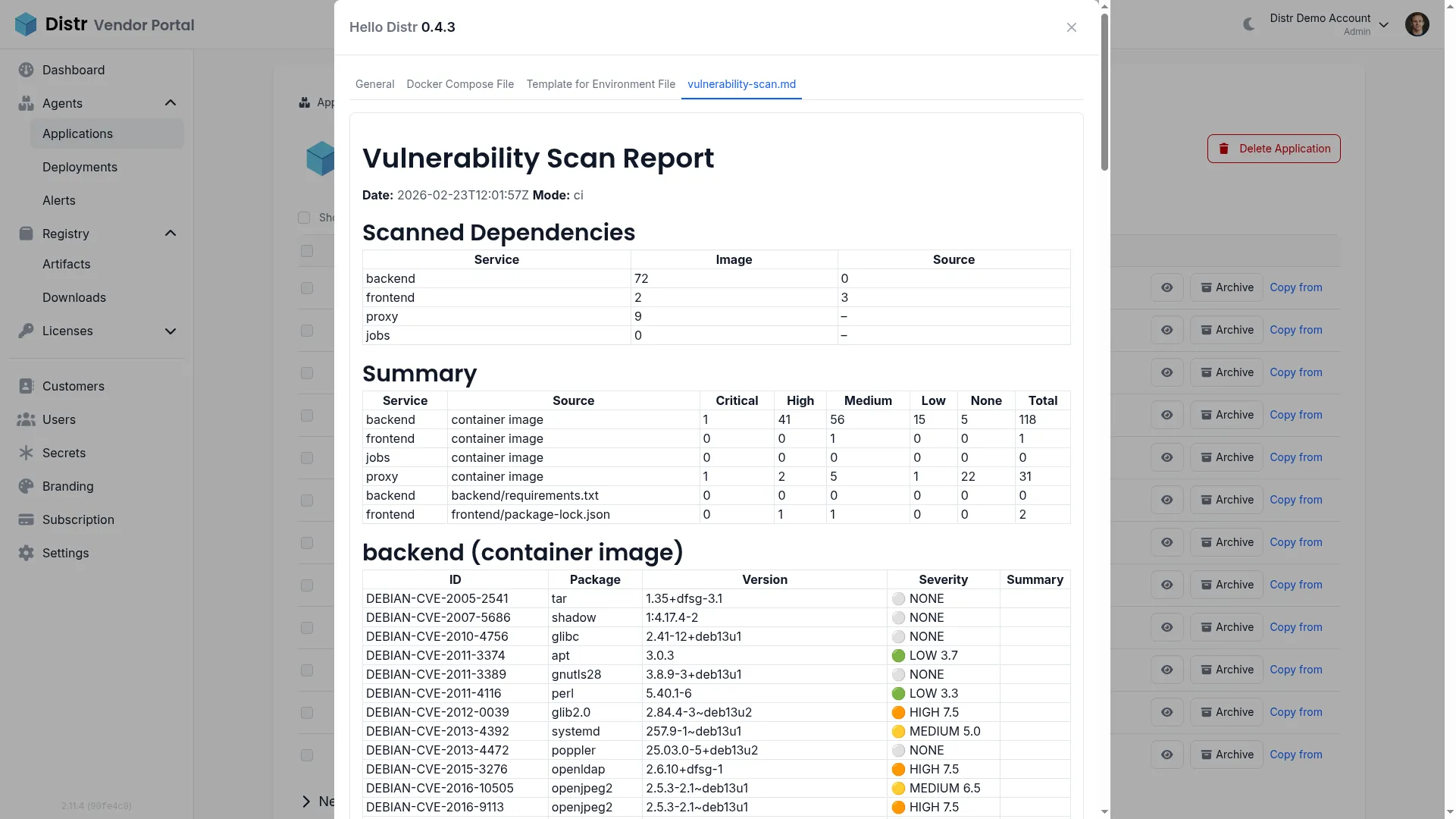Click the Customers icon in the sidebar
Viewport: 1456px width, 819px height.
point(25,386)
